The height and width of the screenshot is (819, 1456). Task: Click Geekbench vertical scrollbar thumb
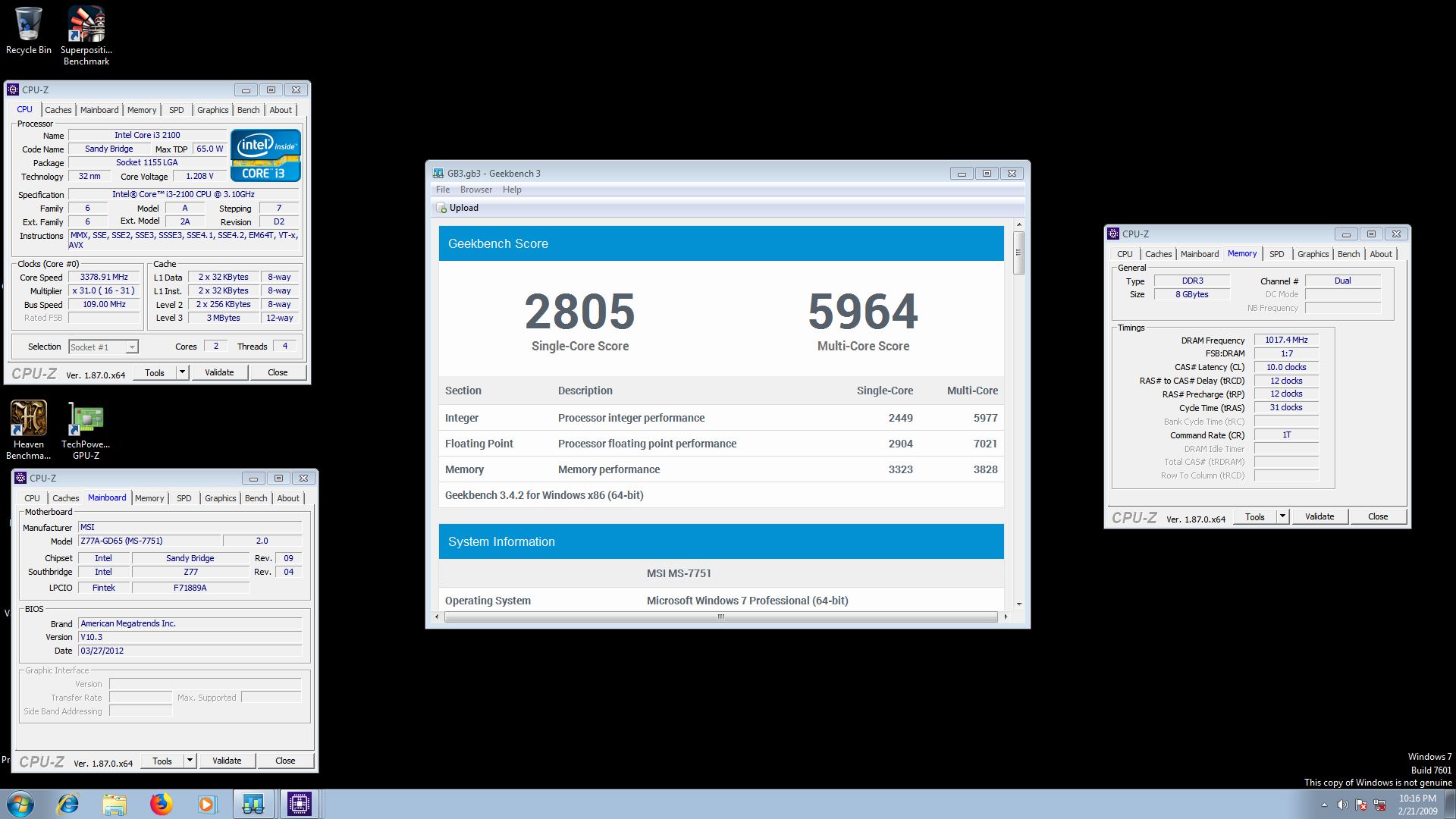point(1018,253)
